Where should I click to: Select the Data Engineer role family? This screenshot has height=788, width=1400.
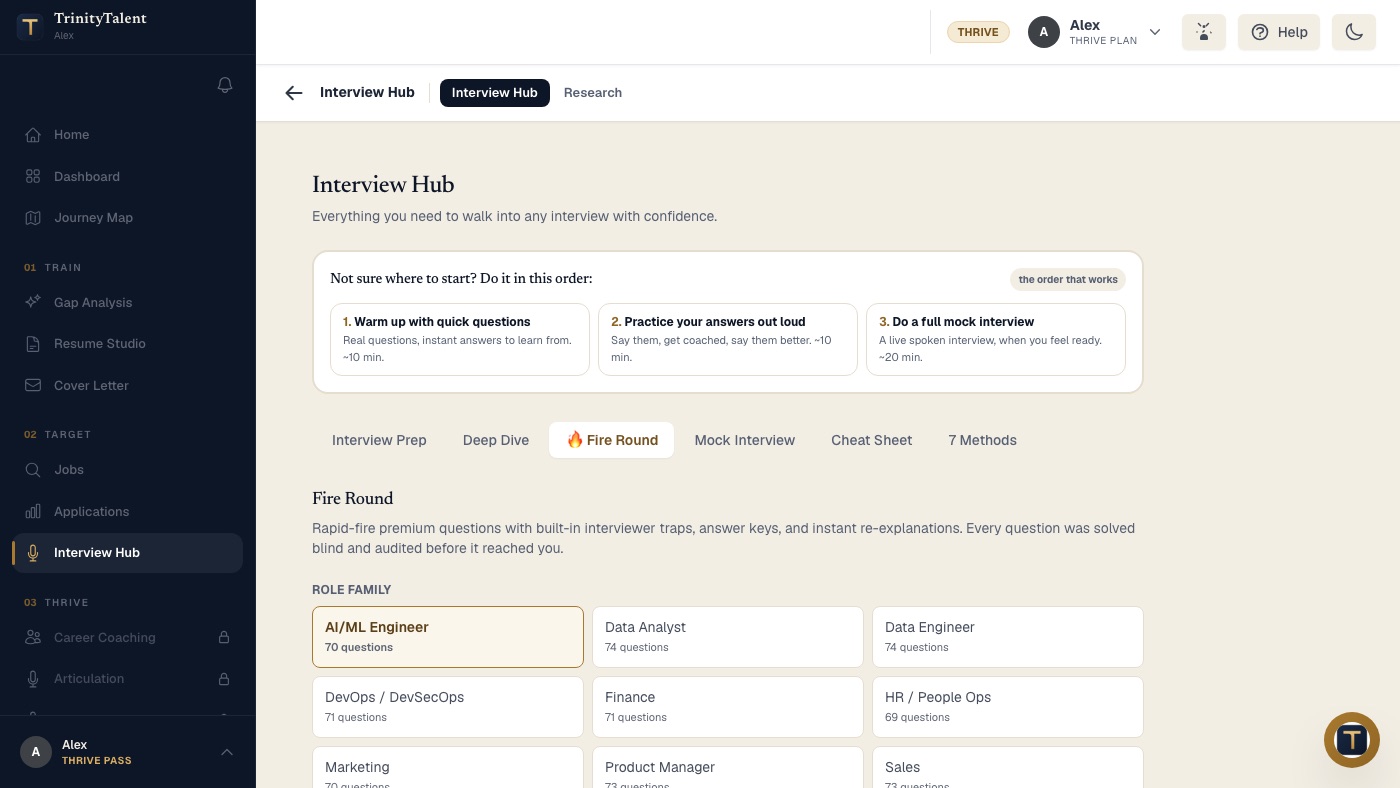pyautogui.click(x=1008, y=637)
